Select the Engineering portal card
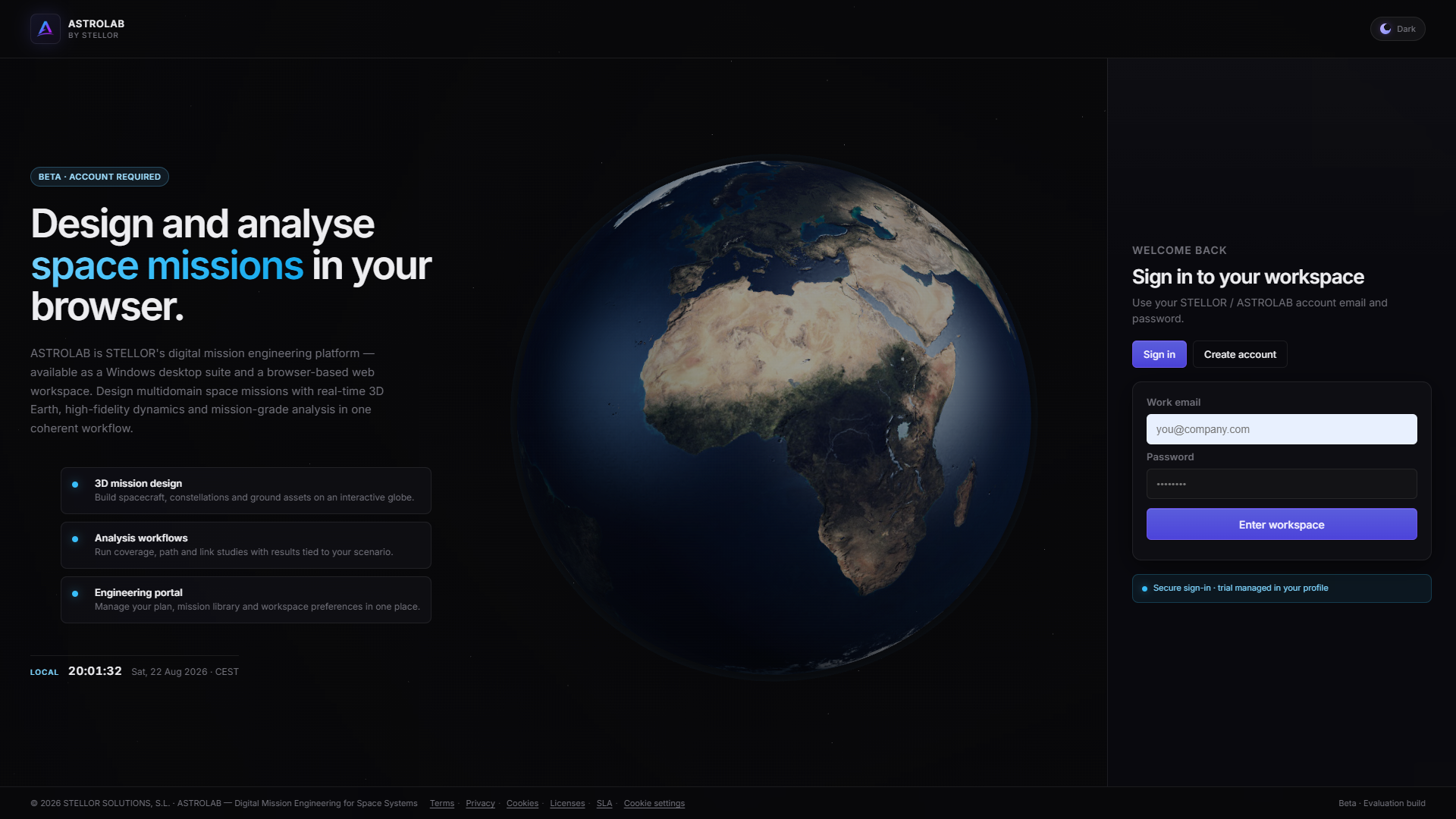Image resolution: width=1456 pixels, height=819 pixels. tap(246, 600)
